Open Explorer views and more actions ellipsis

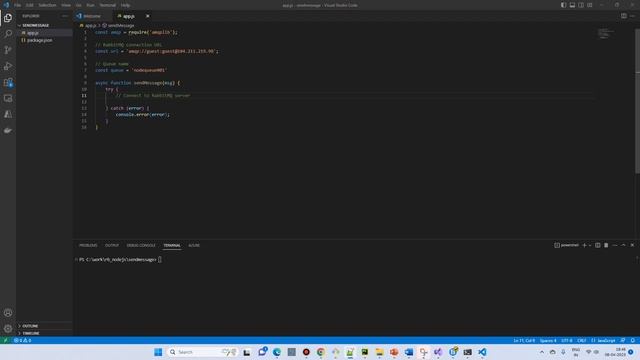point(65,16)
